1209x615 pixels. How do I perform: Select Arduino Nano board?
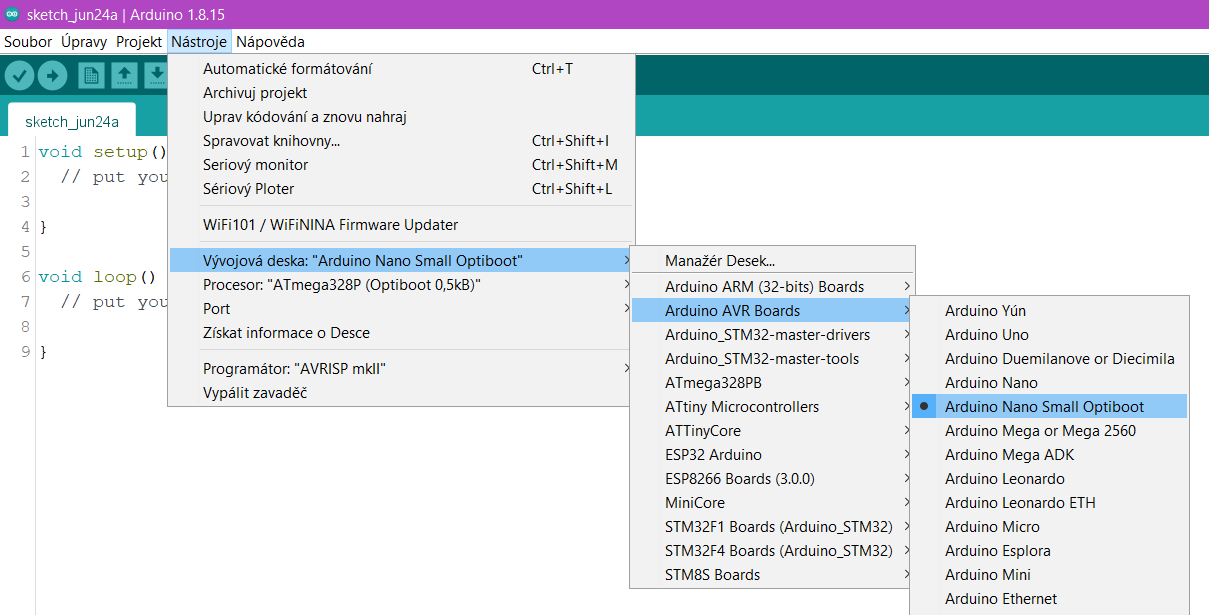click(x=1049, y=383)
